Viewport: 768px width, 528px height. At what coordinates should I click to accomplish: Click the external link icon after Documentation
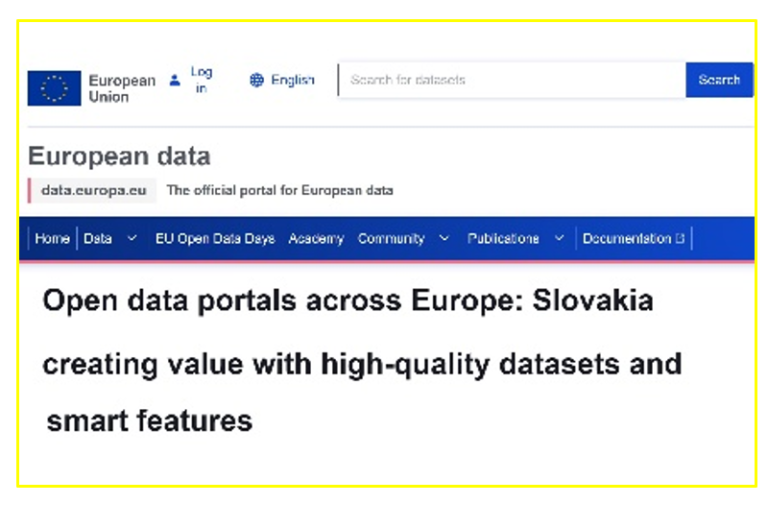pos(680,239)
